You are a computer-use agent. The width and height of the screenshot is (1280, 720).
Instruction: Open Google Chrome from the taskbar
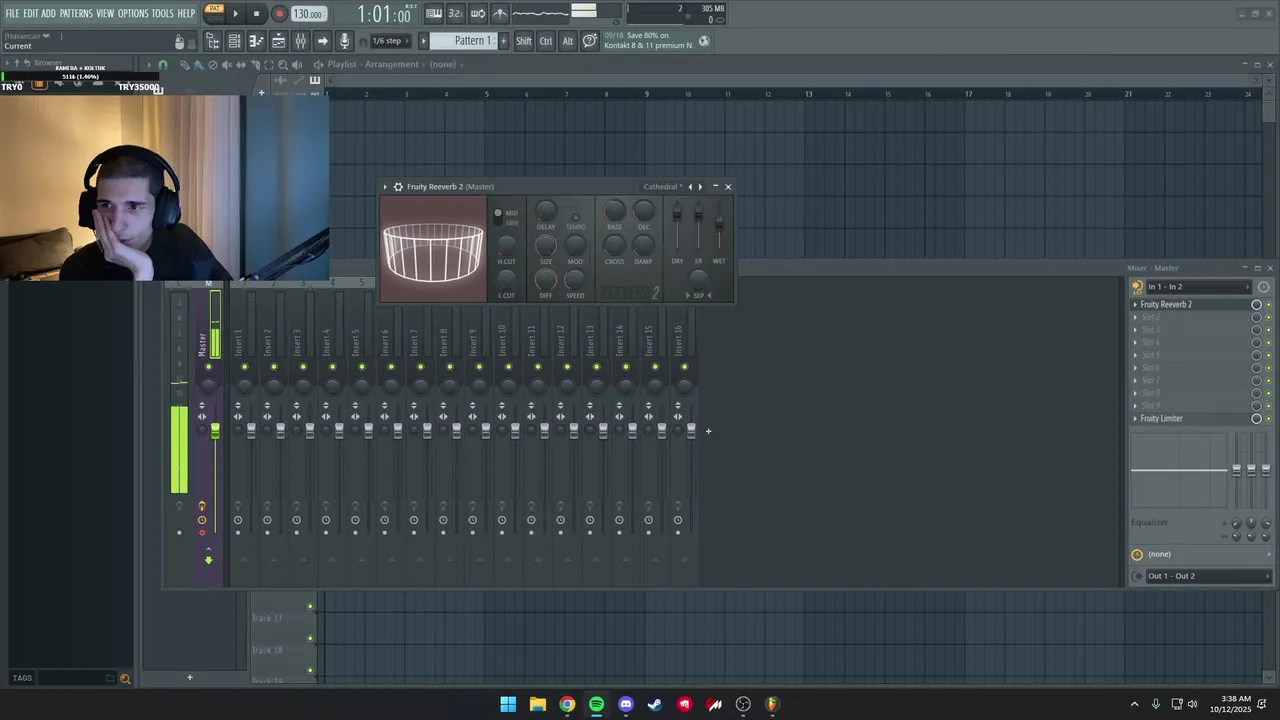(x=567, y=704)
